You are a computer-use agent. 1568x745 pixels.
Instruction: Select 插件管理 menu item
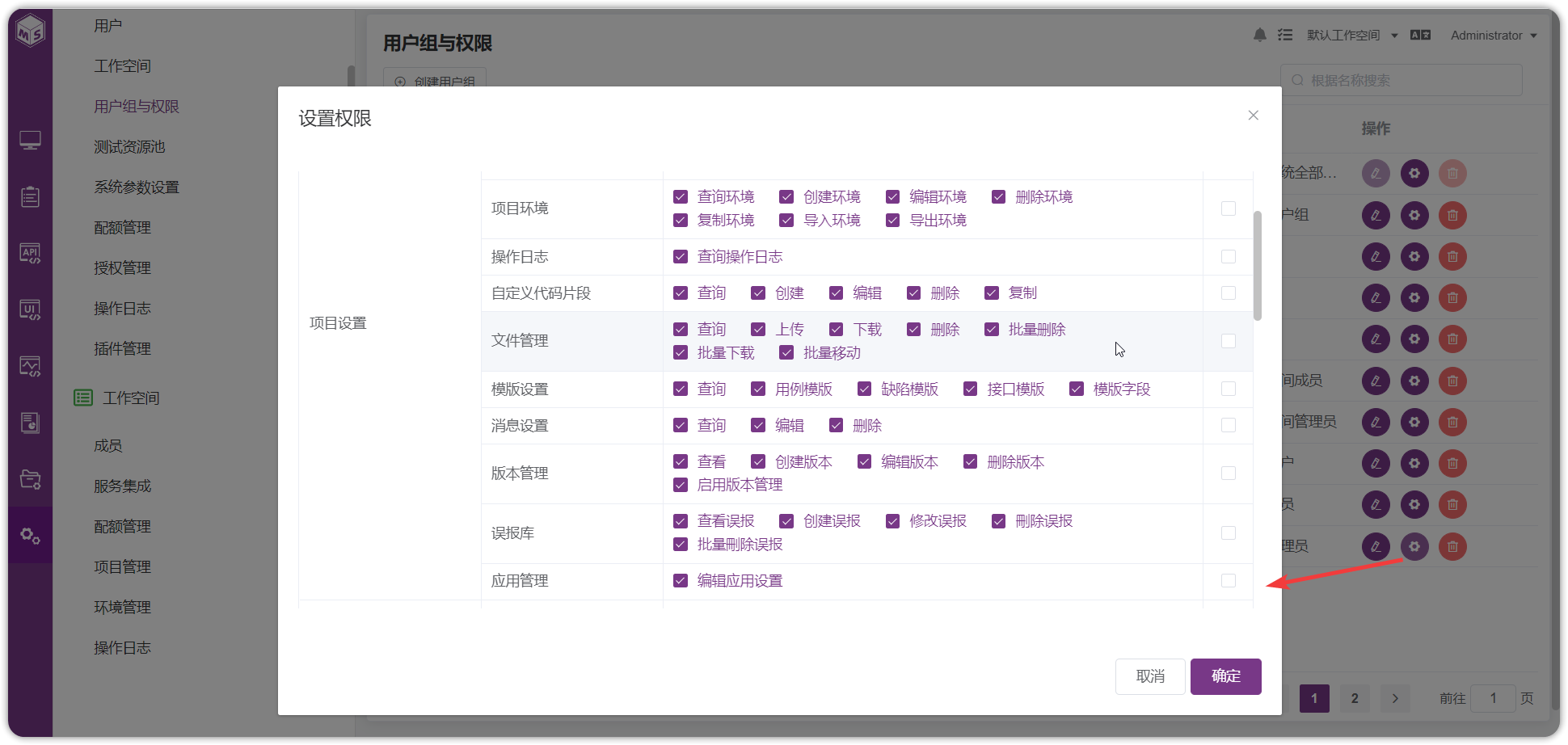click(122, 349)
